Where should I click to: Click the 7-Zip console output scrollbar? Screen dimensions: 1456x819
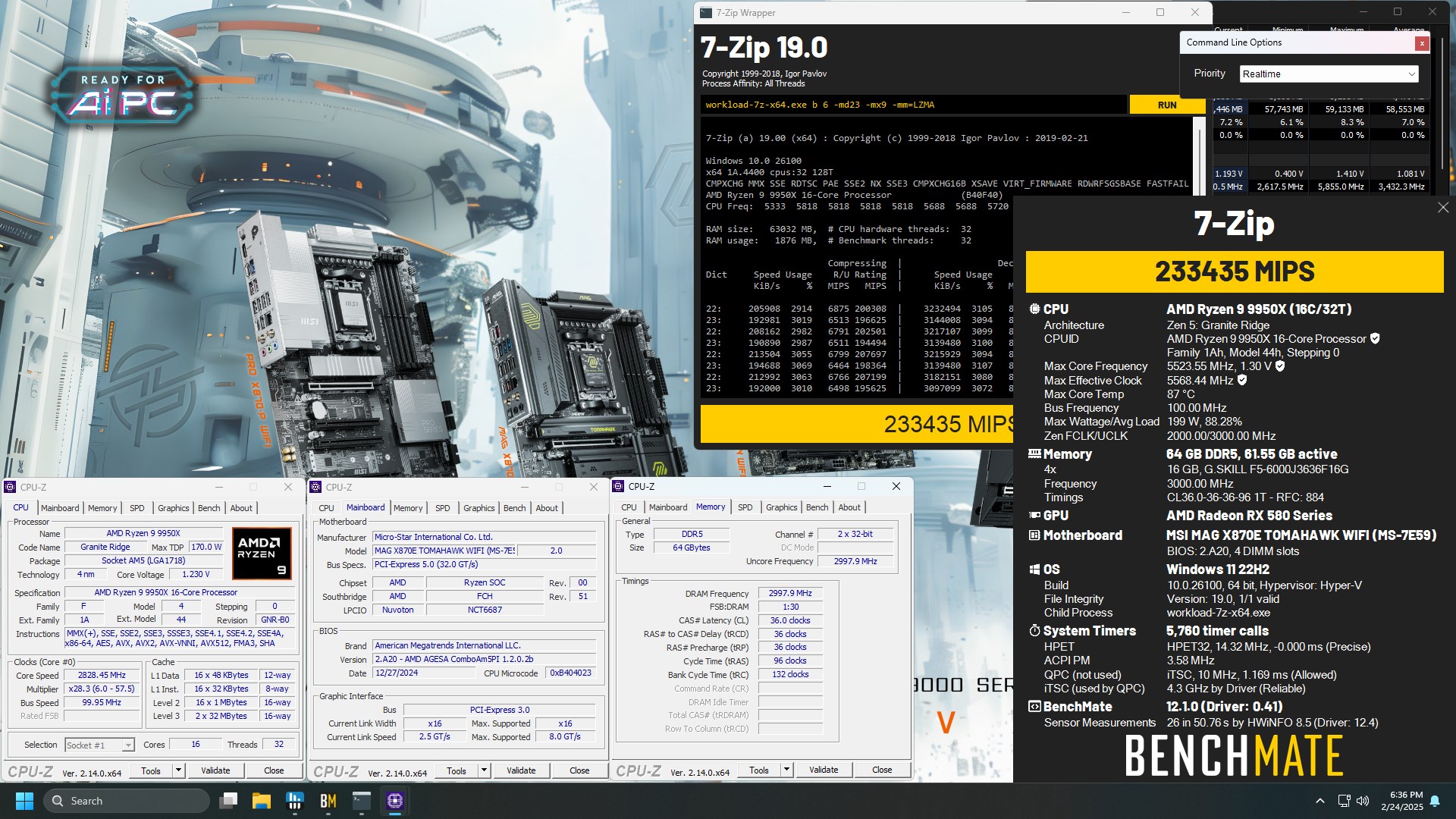pyautogui.click(x=1200, y=258)
